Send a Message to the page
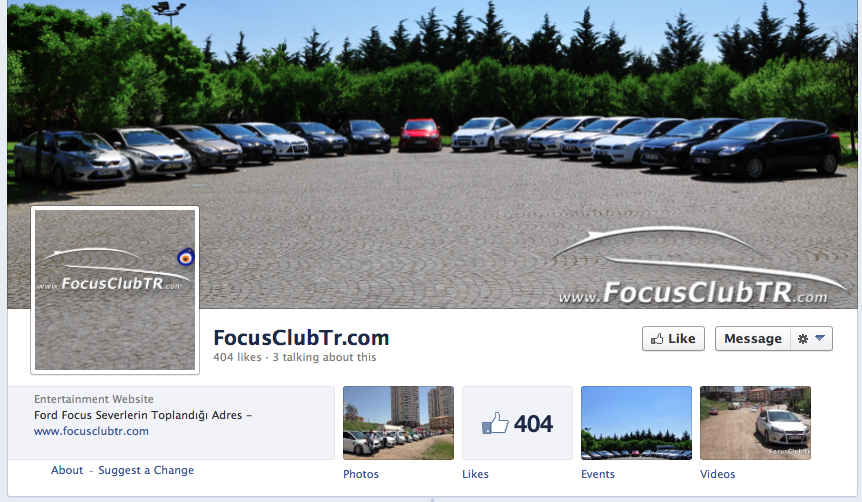 click(x=753, y=339)
